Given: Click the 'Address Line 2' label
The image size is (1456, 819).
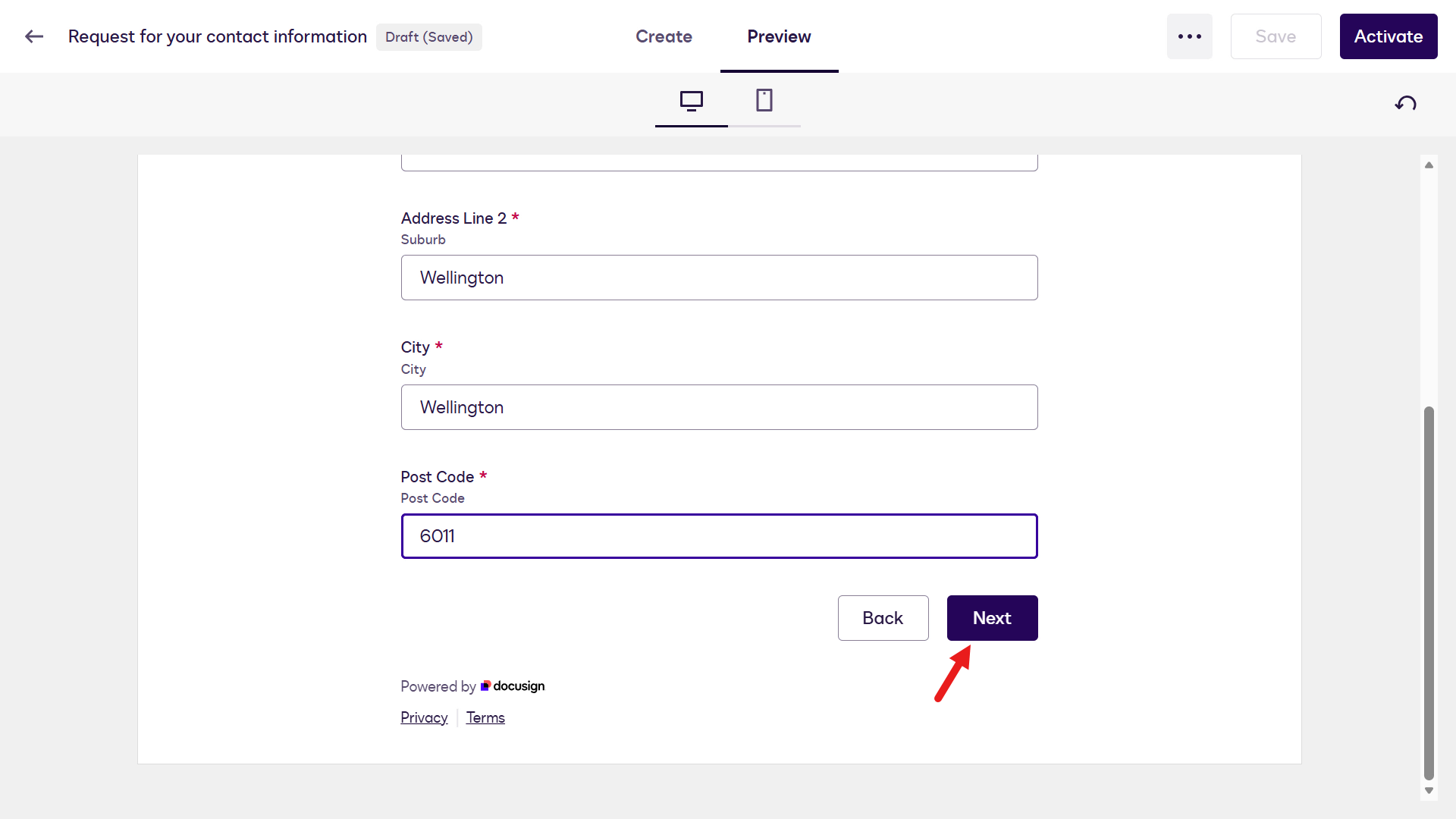Looking at the screenshot, I should [x=453, y=218].
